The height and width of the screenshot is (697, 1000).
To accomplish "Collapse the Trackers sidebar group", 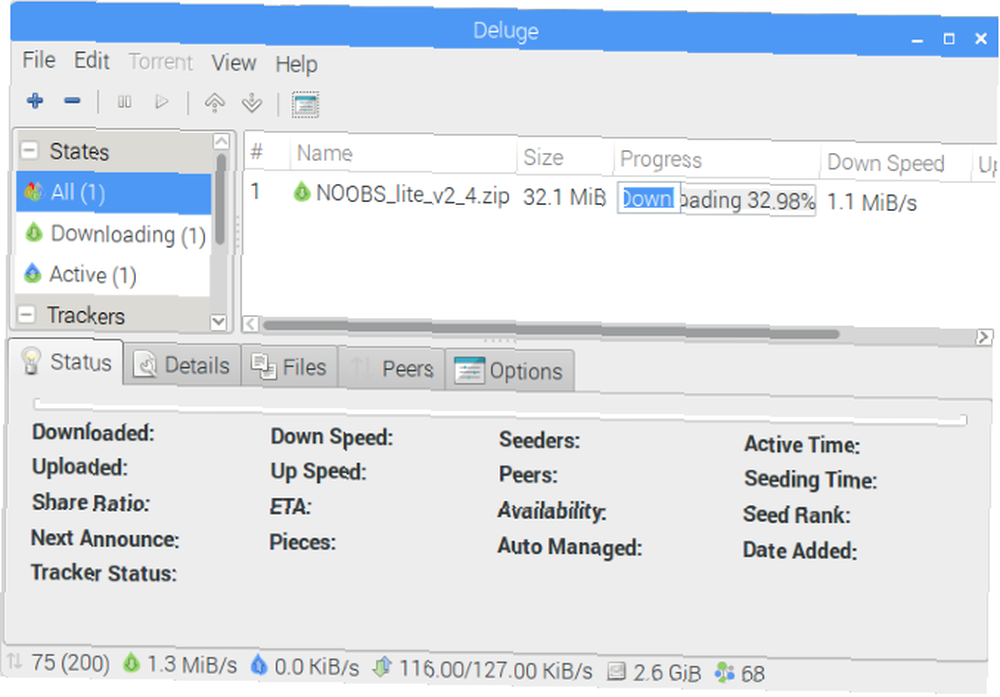I will click(27, 314).
